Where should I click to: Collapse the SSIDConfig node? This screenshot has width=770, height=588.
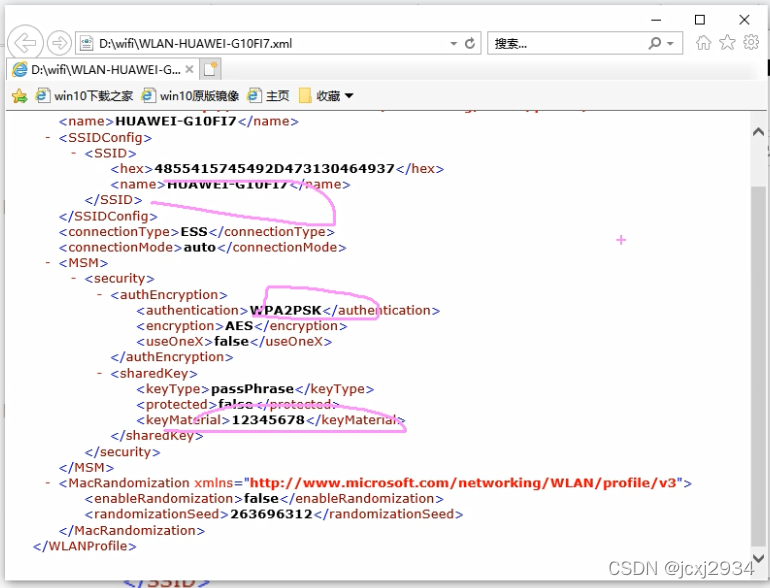(x=48, y=138)
